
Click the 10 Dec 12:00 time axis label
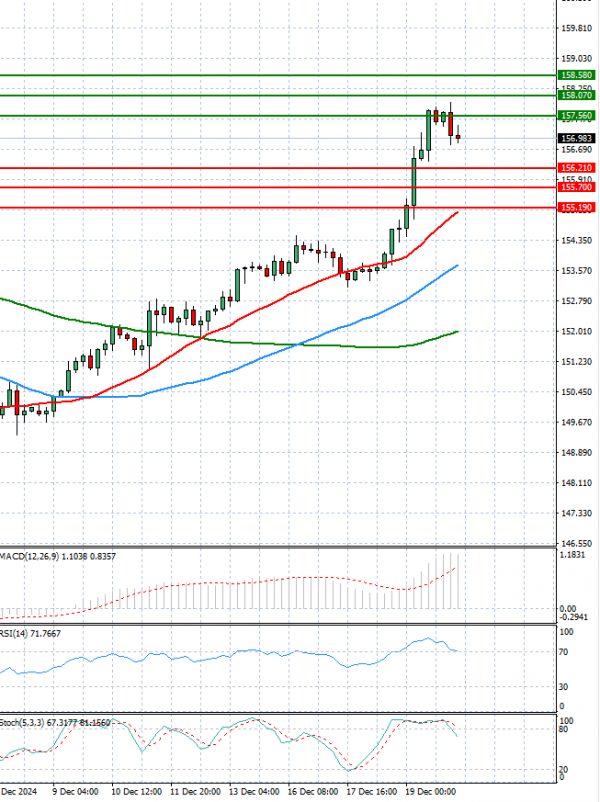pos(137,792)
